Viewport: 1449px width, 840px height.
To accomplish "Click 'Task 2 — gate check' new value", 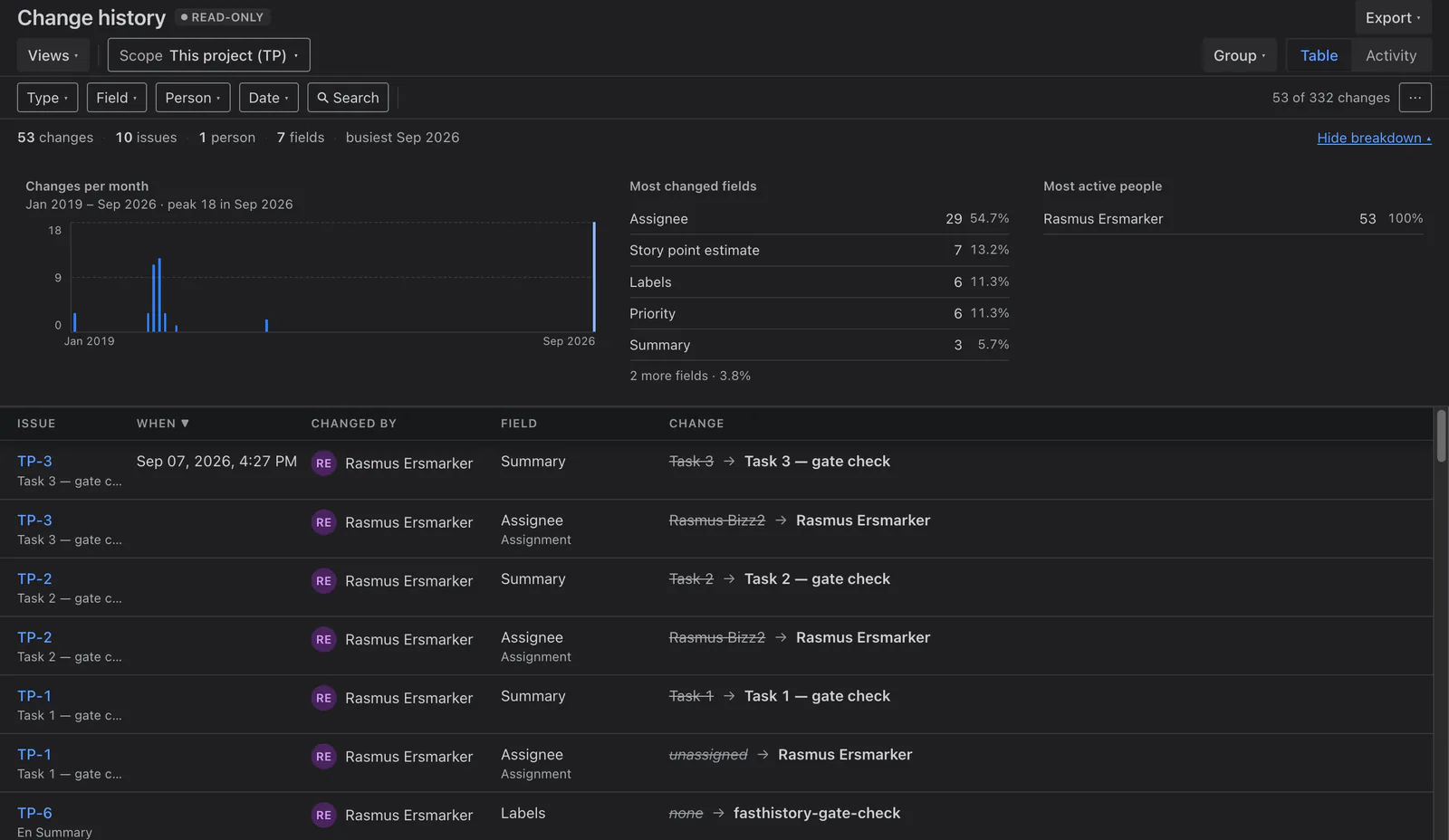I will [817, 579].
